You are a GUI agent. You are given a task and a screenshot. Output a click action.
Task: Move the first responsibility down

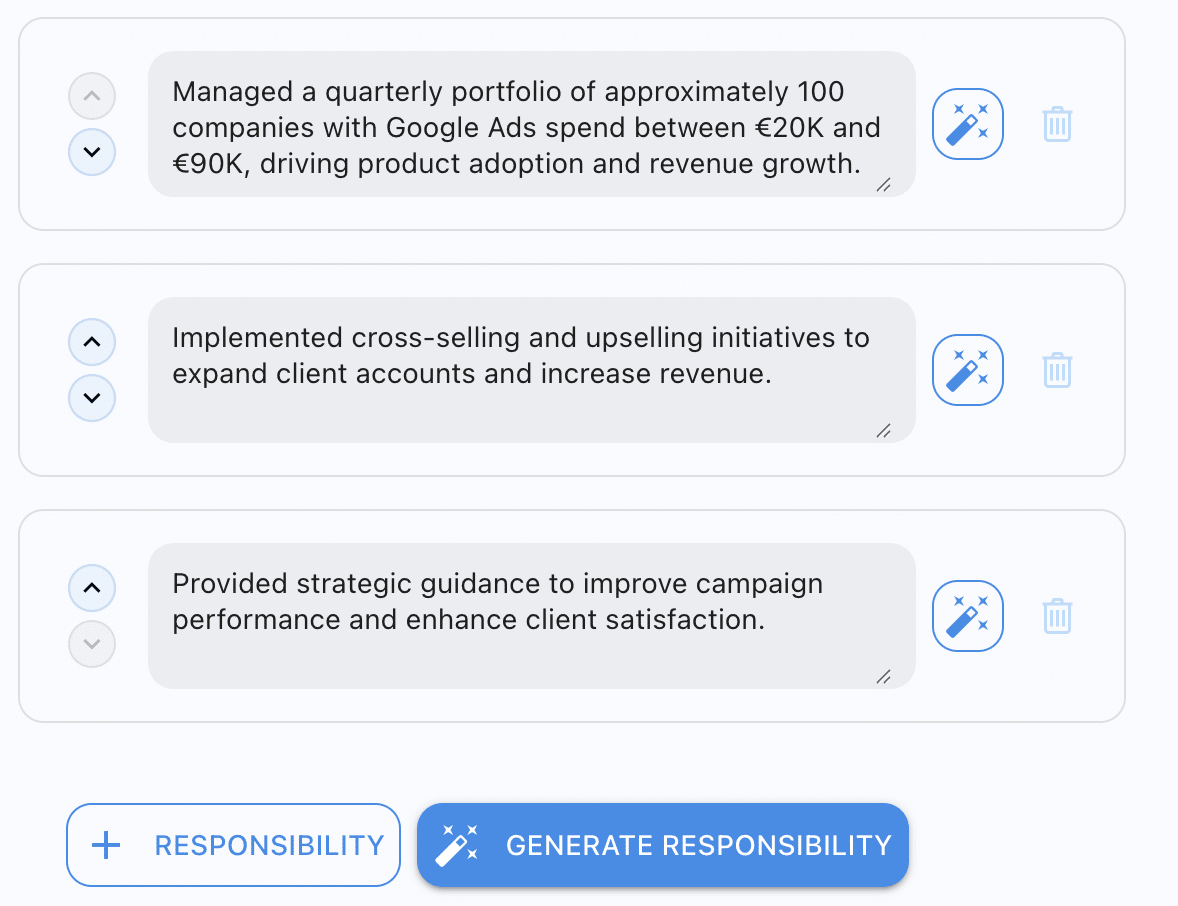(x=91, y=152)
